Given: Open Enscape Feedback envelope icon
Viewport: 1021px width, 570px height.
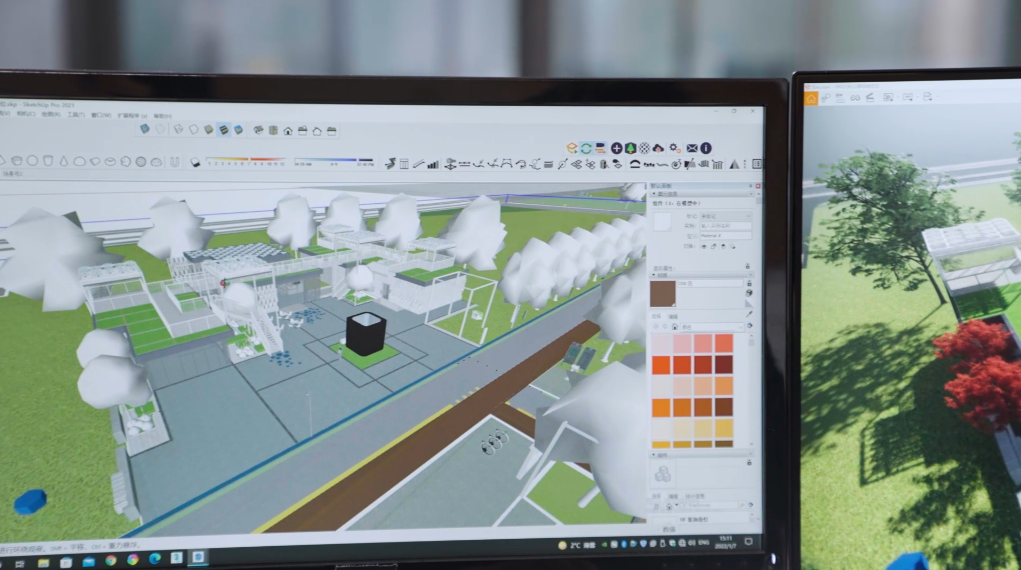Looking at the screenshot, I should (692, 149).
